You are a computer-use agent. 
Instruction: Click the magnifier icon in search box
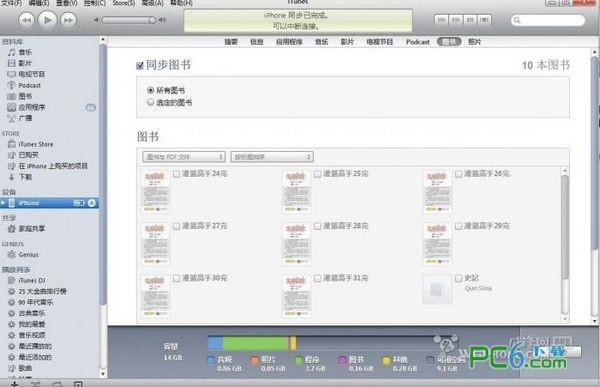click(517, 20)
